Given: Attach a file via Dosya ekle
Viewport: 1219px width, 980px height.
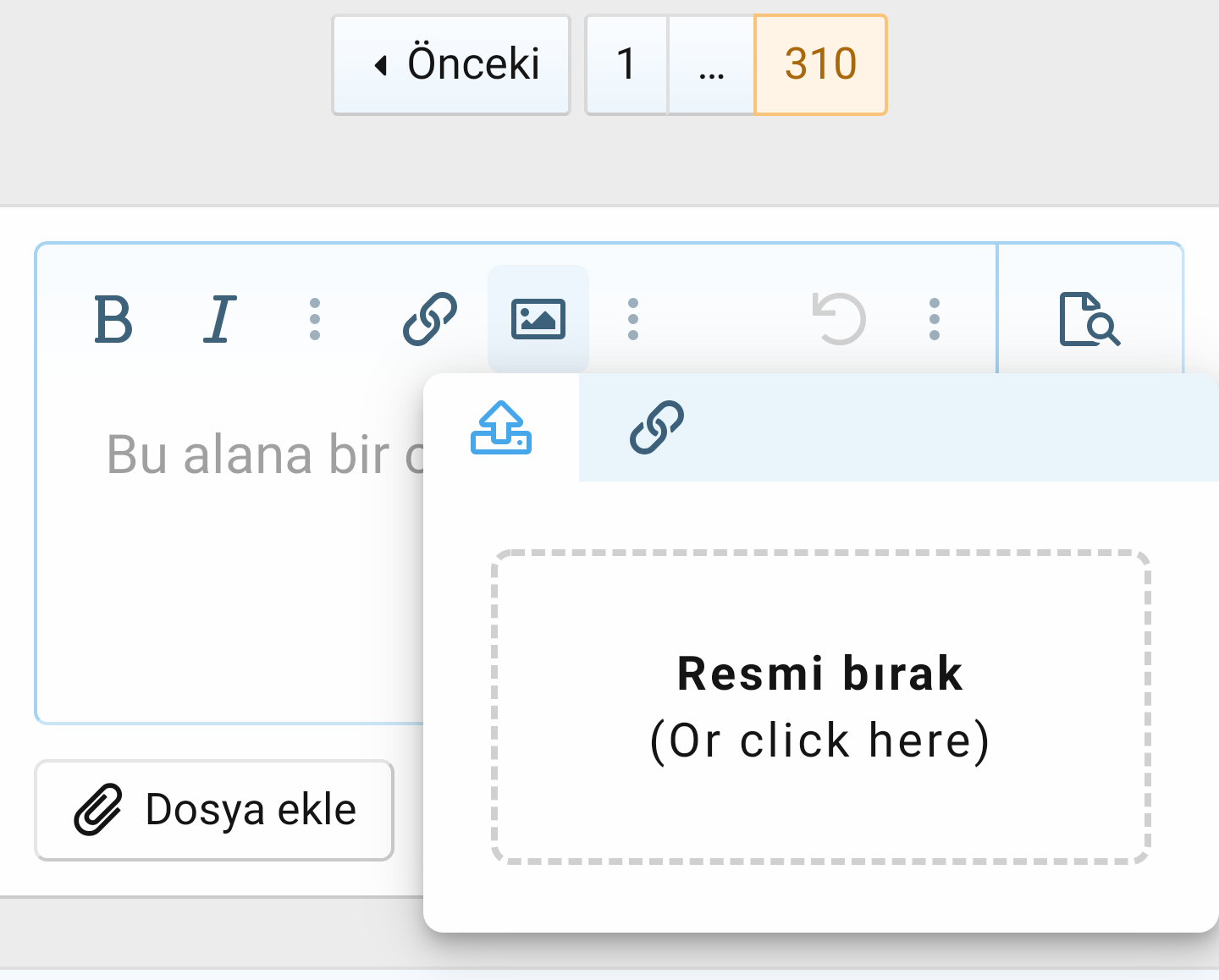Looking at the screenshot, I should 213,809.
